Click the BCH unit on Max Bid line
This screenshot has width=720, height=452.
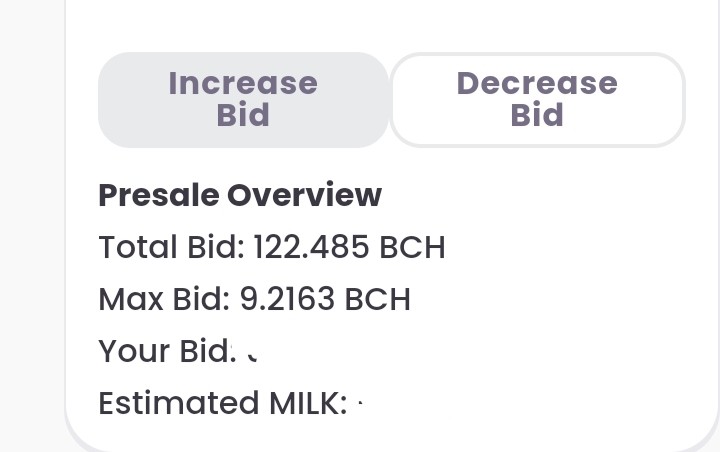tap(377, 299)
